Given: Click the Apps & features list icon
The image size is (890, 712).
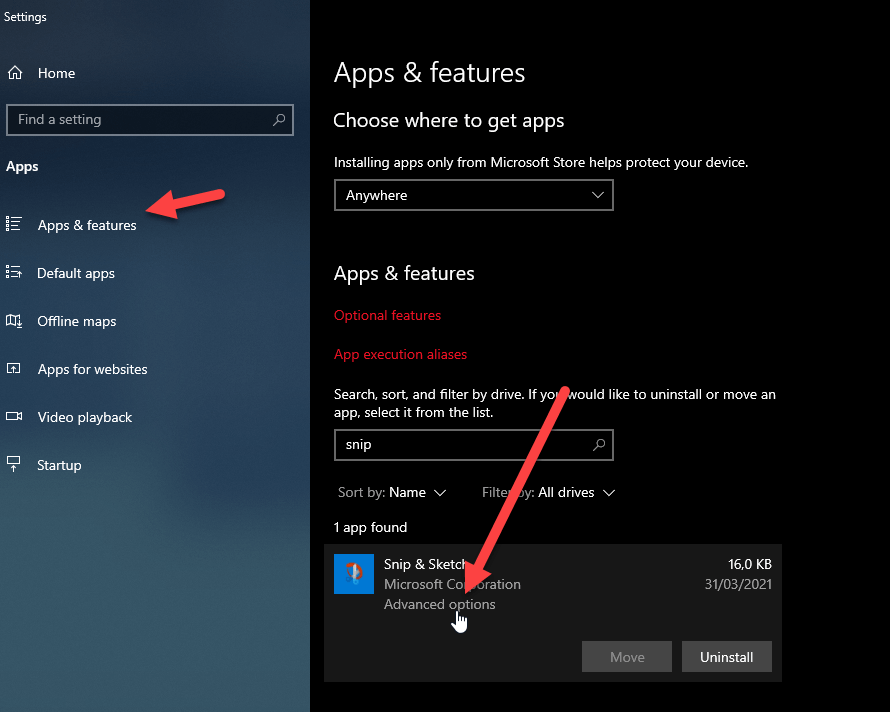Looking at the screenshot, I should [14, 224].
